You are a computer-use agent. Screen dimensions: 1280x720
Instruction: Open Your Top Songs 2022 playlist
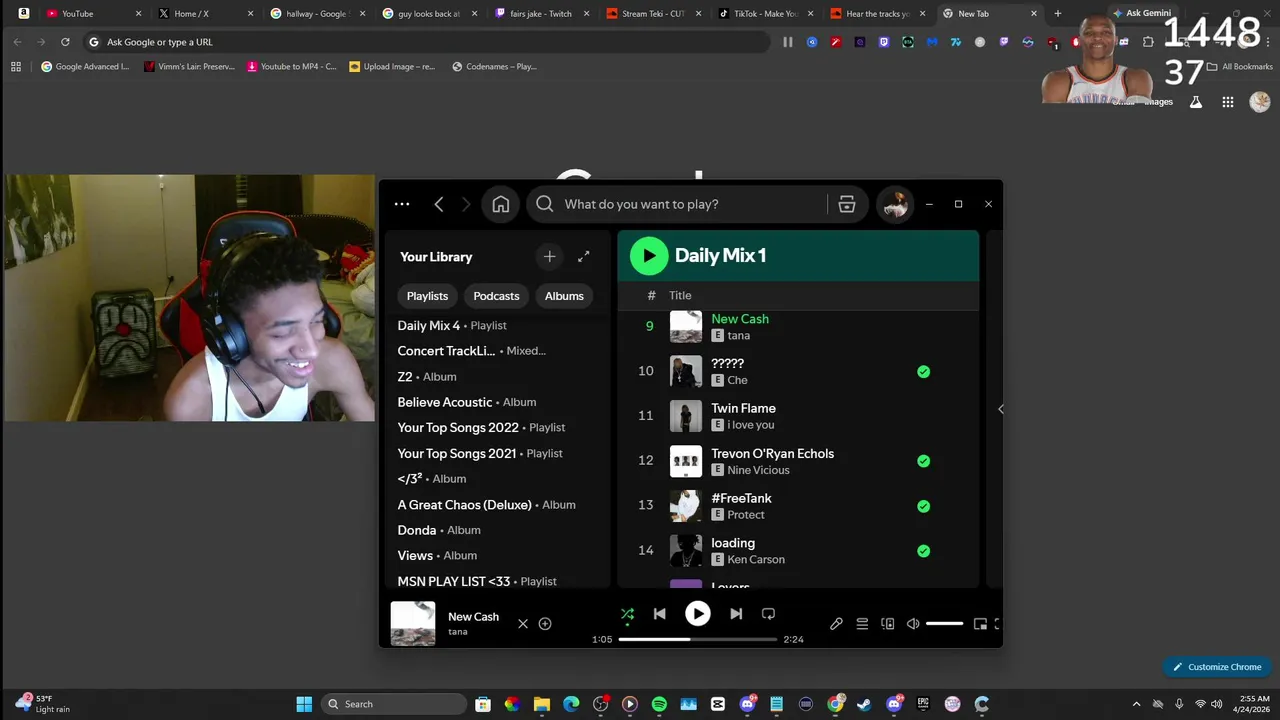[481, 428]
